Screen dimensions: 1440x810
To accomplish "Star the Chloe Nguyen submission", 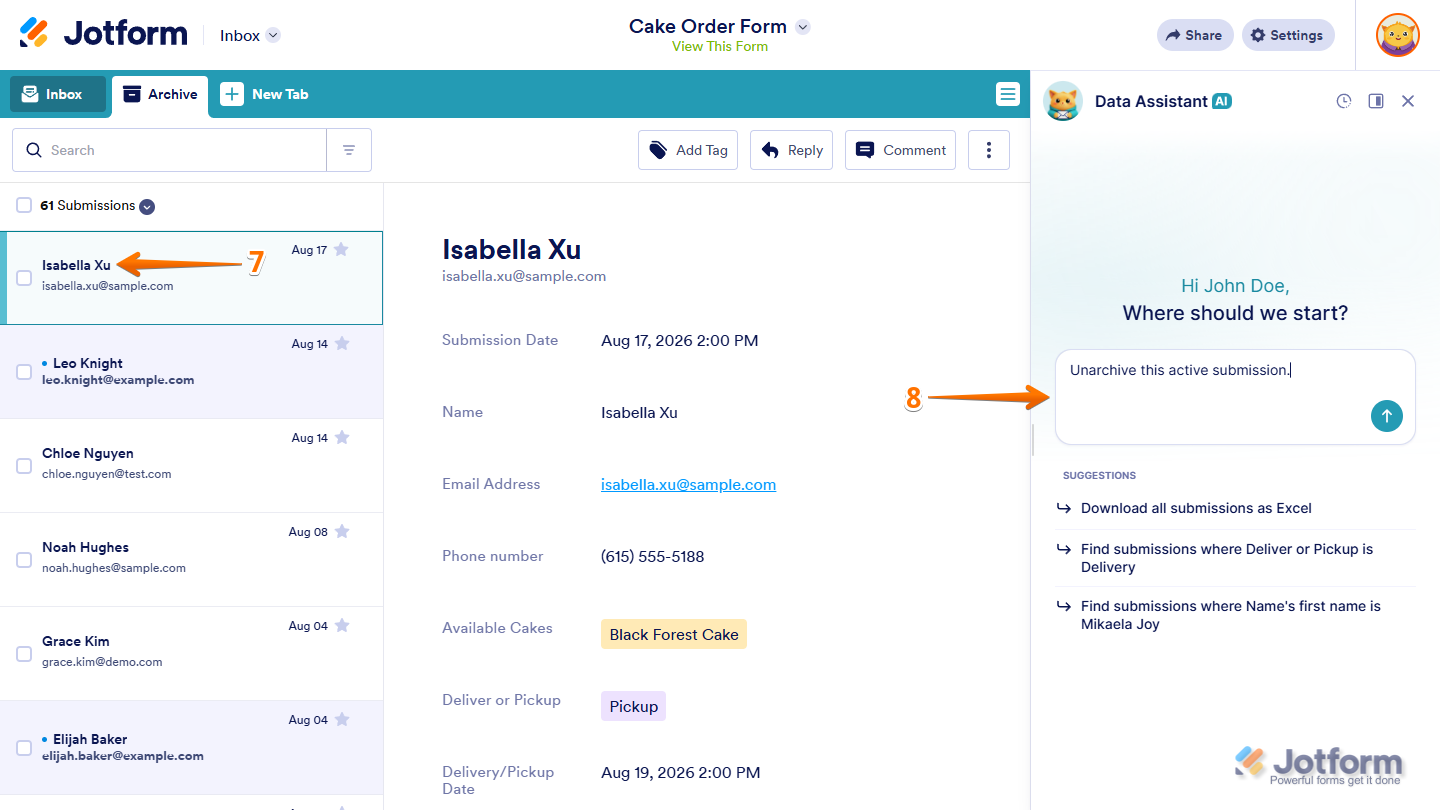I will click(341, 437).
